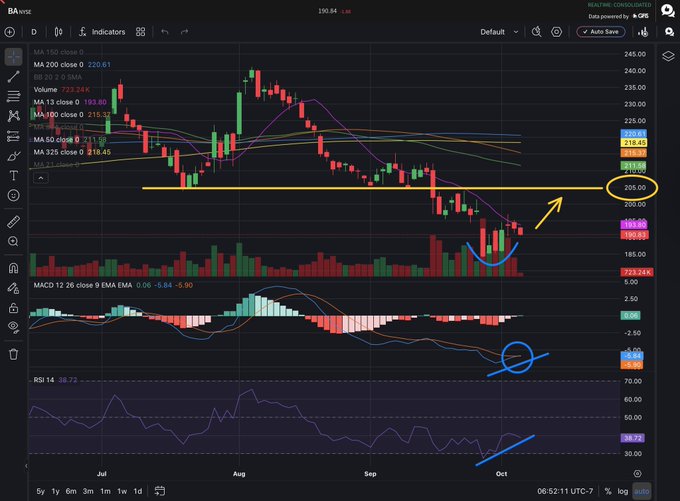Toggle the Auto Save switch
The height and width of the screenshot is (501, 680).
tap(601, 32)
